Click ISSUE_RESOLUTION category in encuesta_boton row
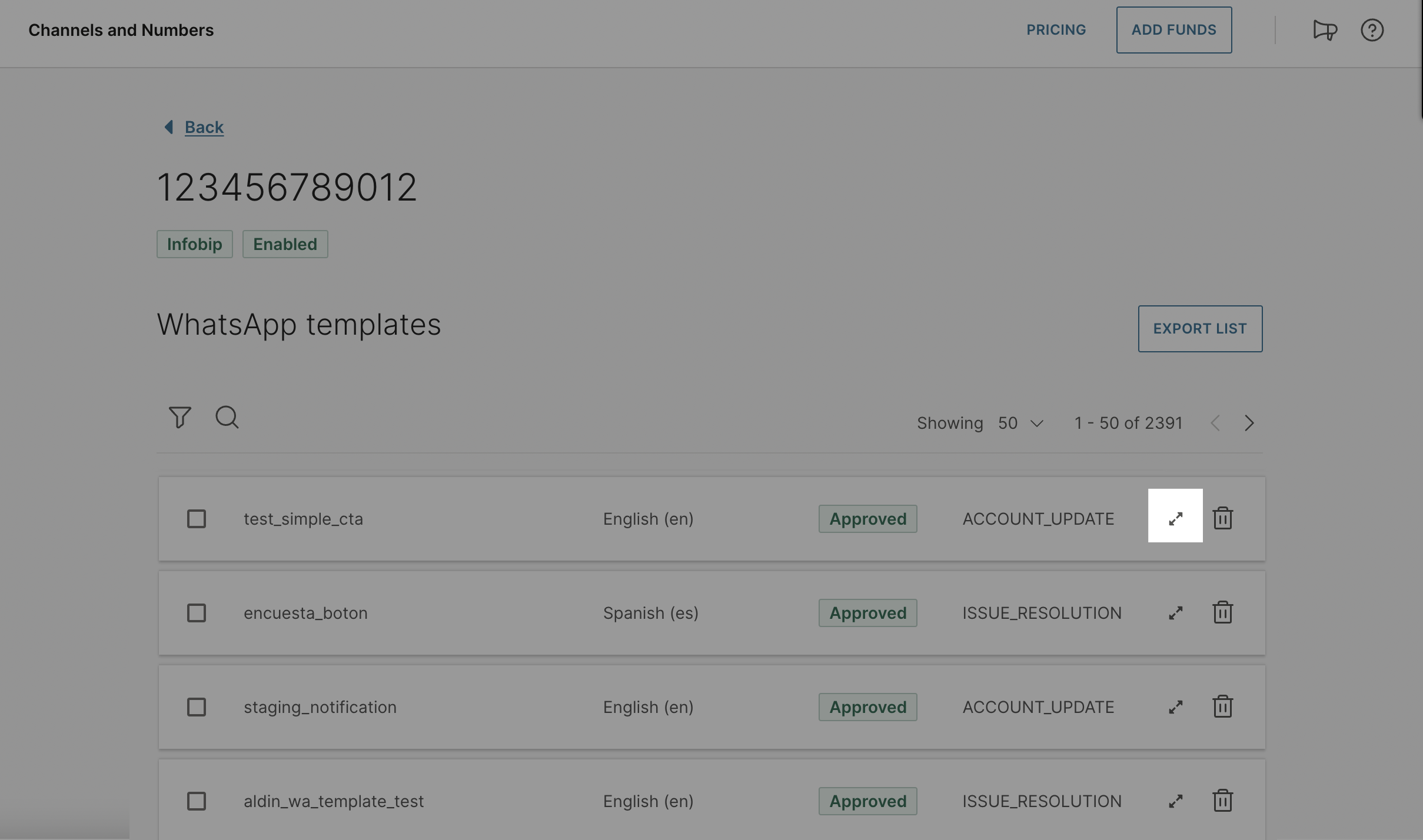This screenshot has height=840, width=1423. pyautogui.click(x=1042, y=613)
